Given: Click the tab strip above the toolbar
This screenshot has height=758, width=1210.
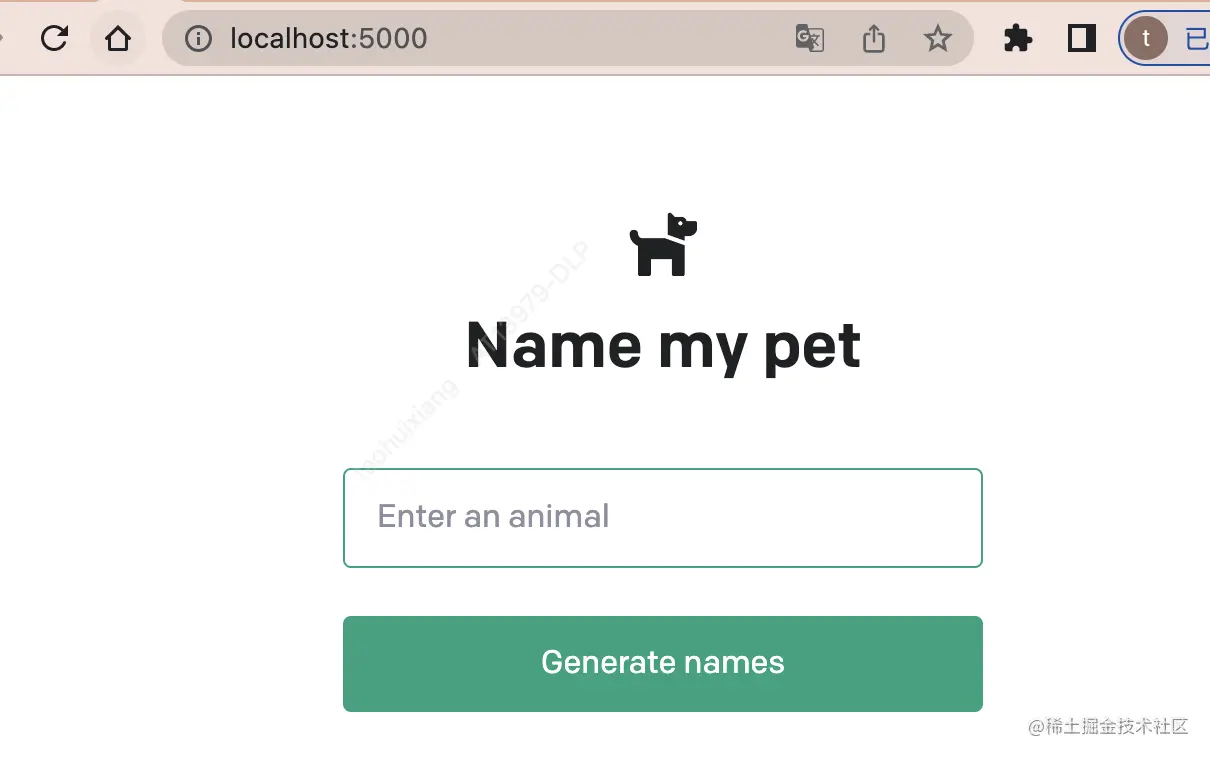Looking at the screenshot, I should [600, 3].
